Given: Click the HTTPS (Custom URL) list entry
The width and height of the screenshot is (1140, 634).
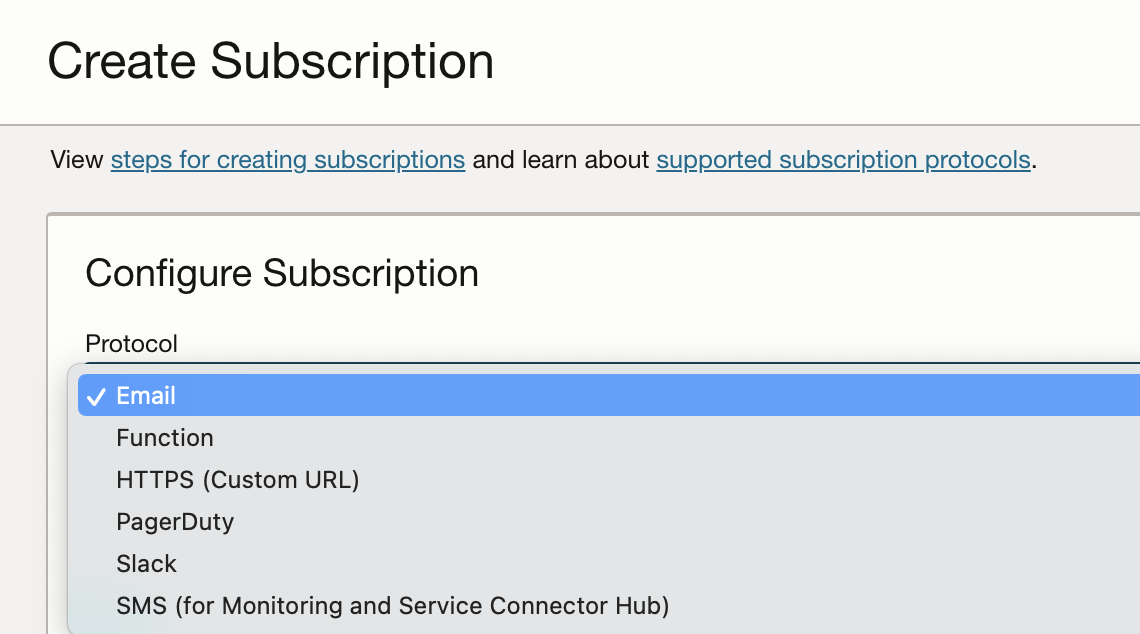Looking at the screenshot, I should click(238, 479).
